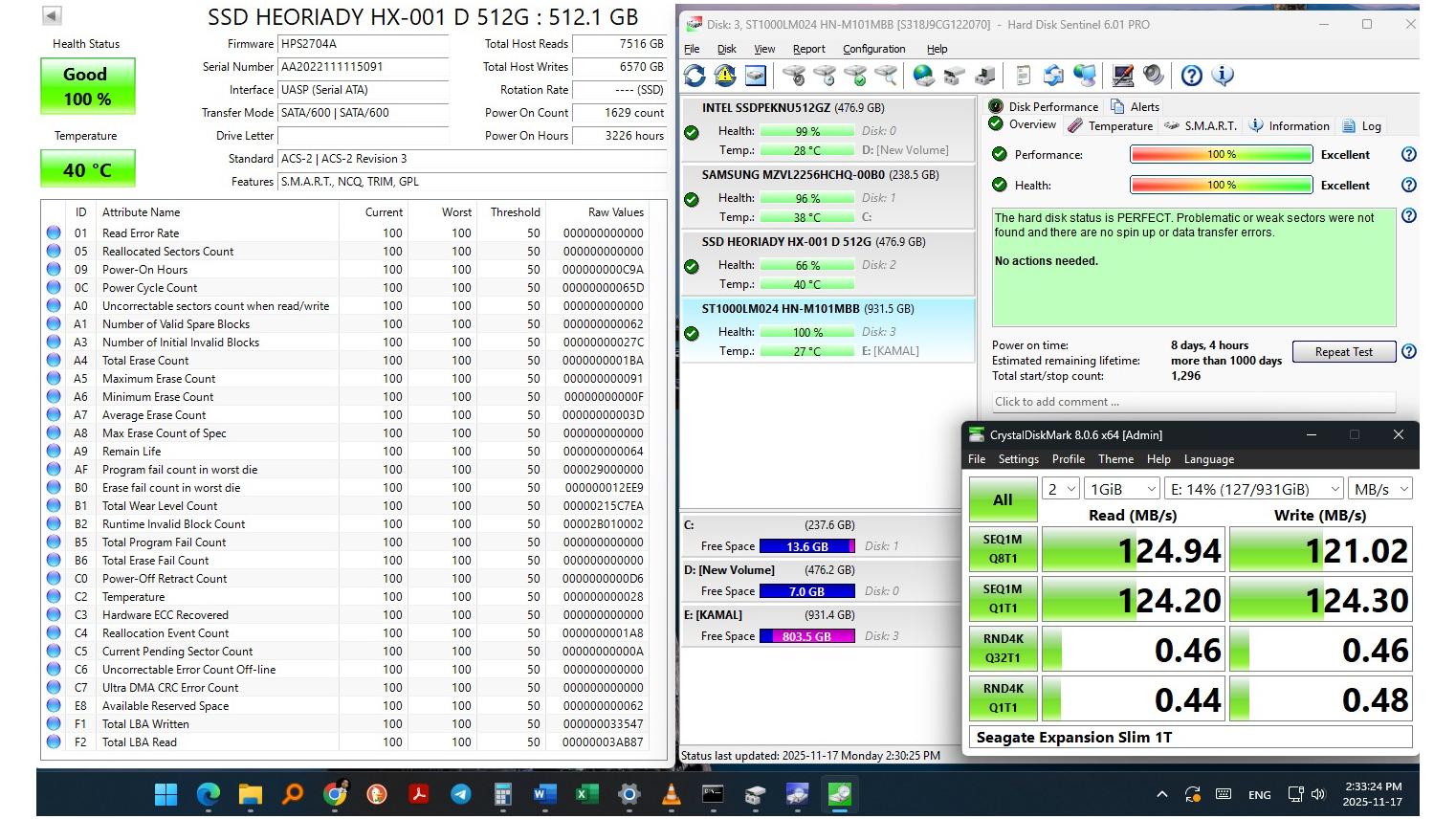Click the Repeat Test button
1456x819 pixels.
tap(1342, 352)
